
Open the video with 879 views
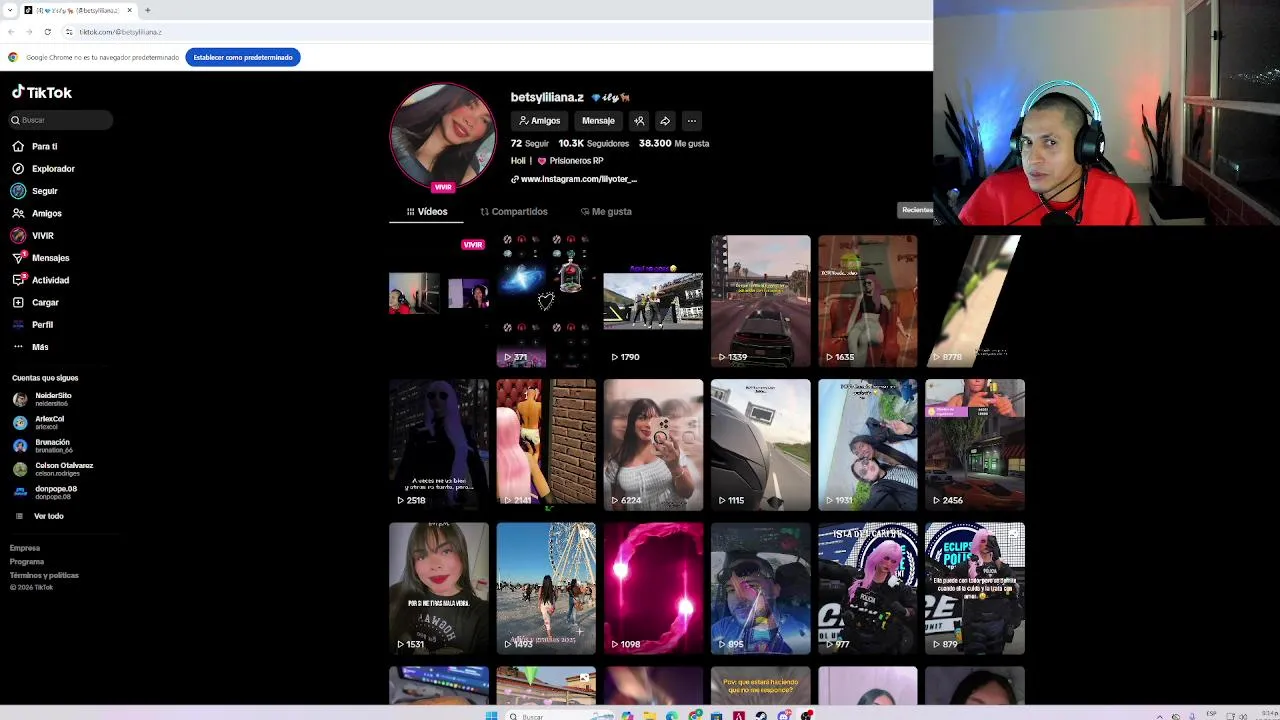[x=975, y=588]
